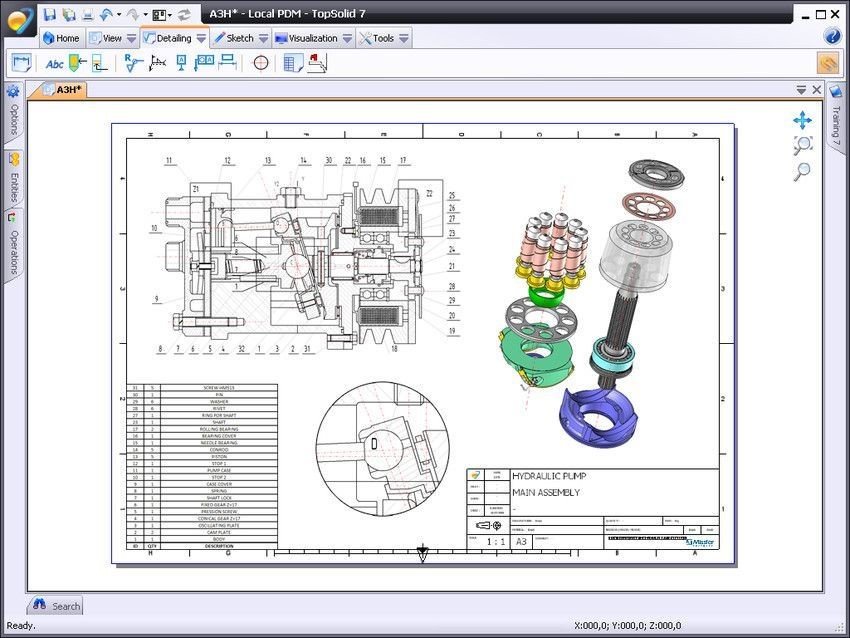Click the X:000,0; Y:000,0; Z:000,0 coordinates readout

click(628, 626)
